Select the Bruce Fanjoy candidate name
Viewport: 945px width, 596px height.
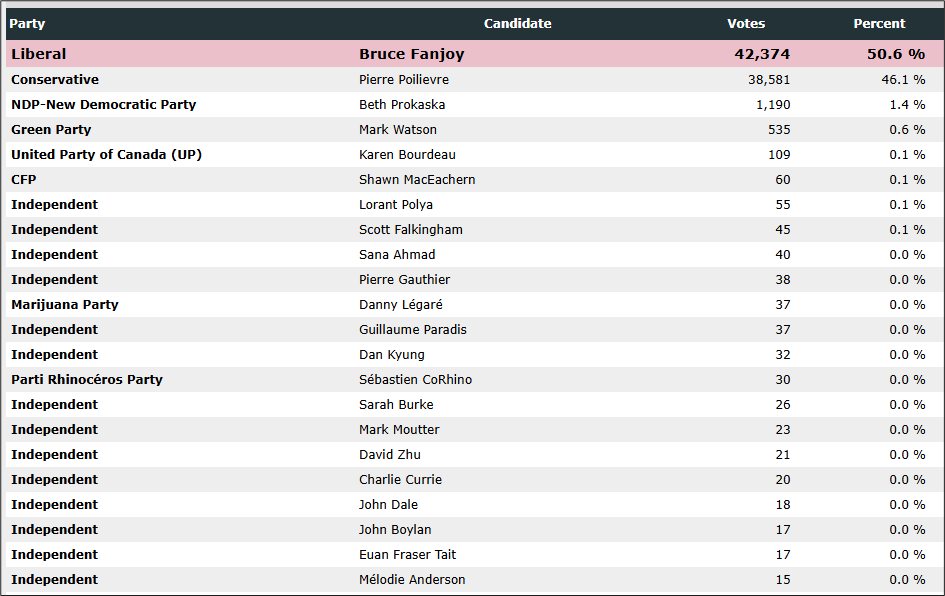(x=412, y=54)
